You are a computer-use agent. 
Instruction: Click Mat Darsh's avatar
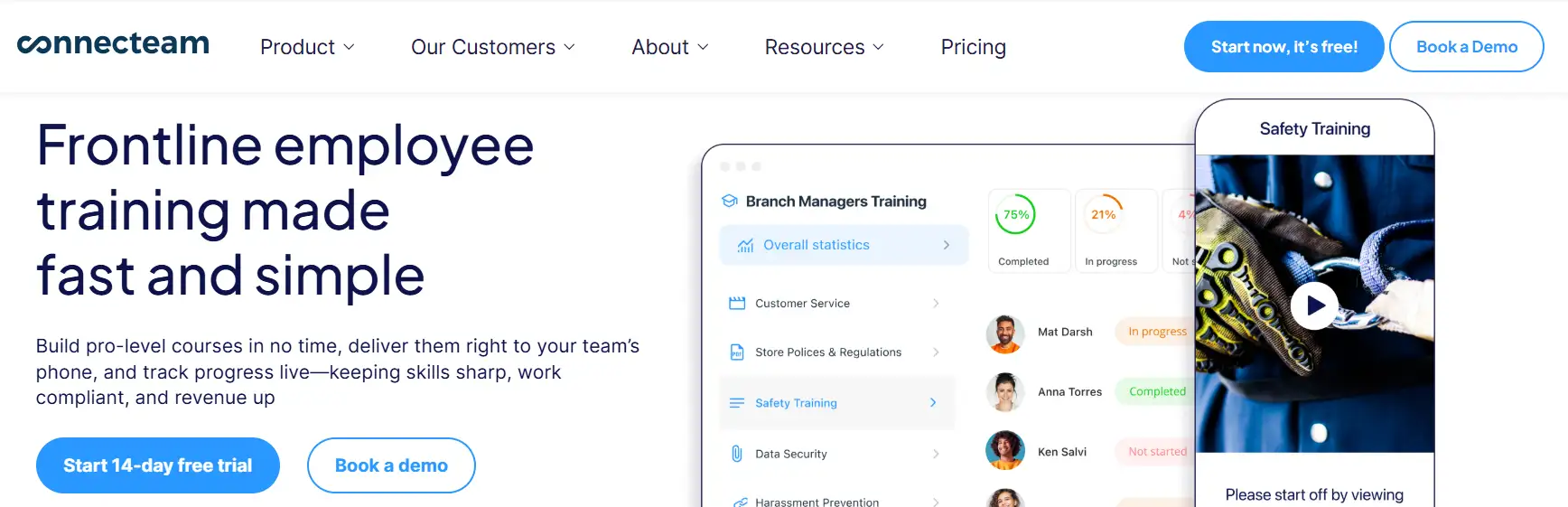[1005, 333]
